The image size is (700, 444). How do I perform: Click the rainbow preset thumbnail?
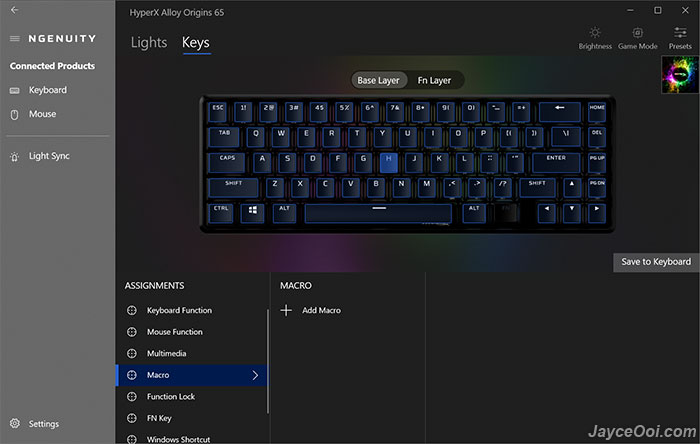click(679, 75)
